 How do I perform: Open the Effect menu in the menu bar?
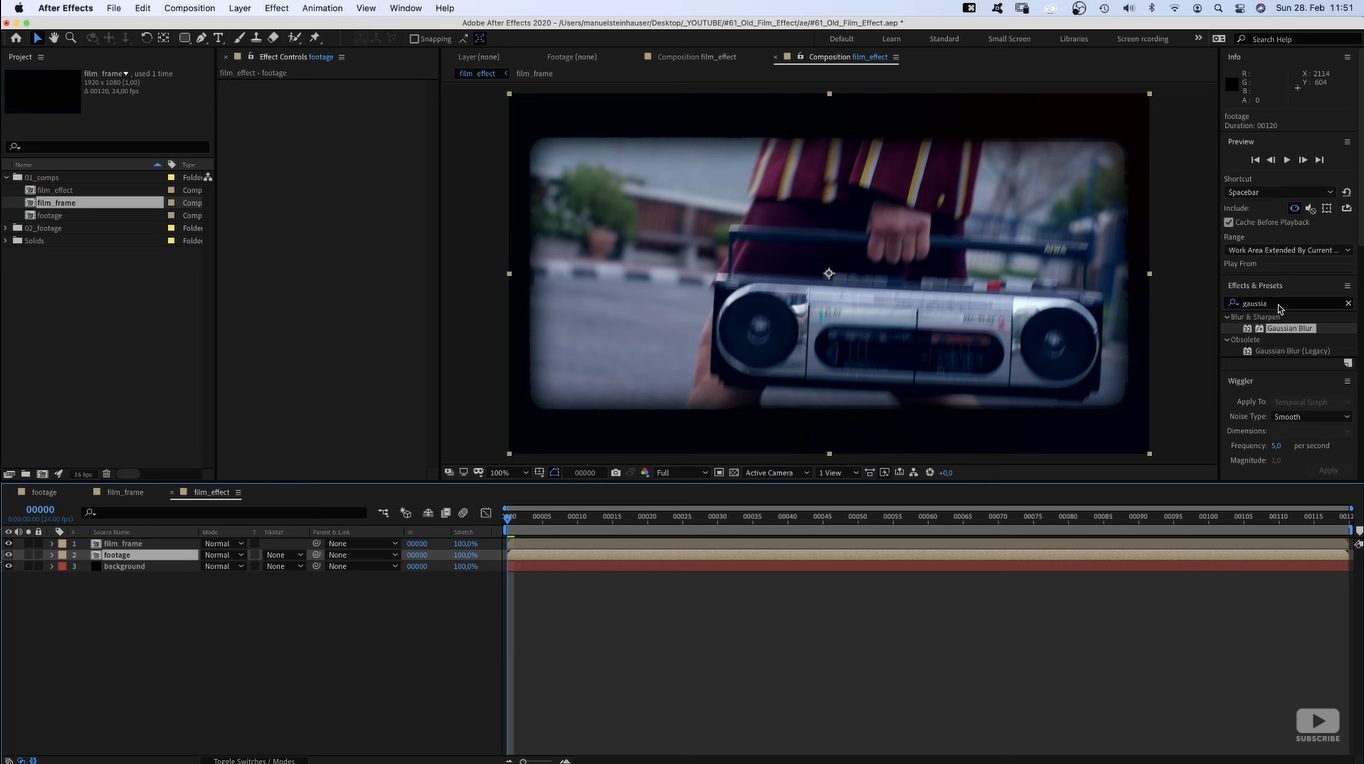pos(276,8)
